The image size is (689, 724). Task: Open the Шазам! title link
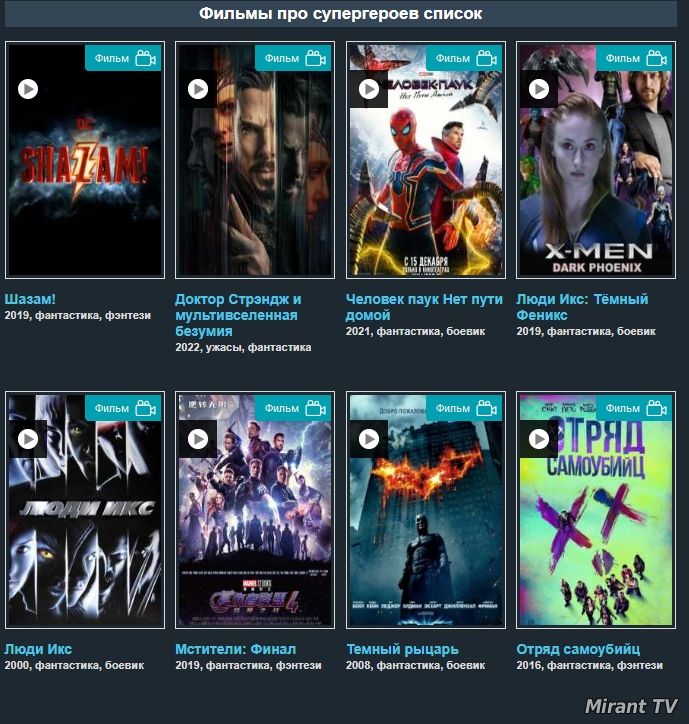pyautogui.click(x=30, y=299)
